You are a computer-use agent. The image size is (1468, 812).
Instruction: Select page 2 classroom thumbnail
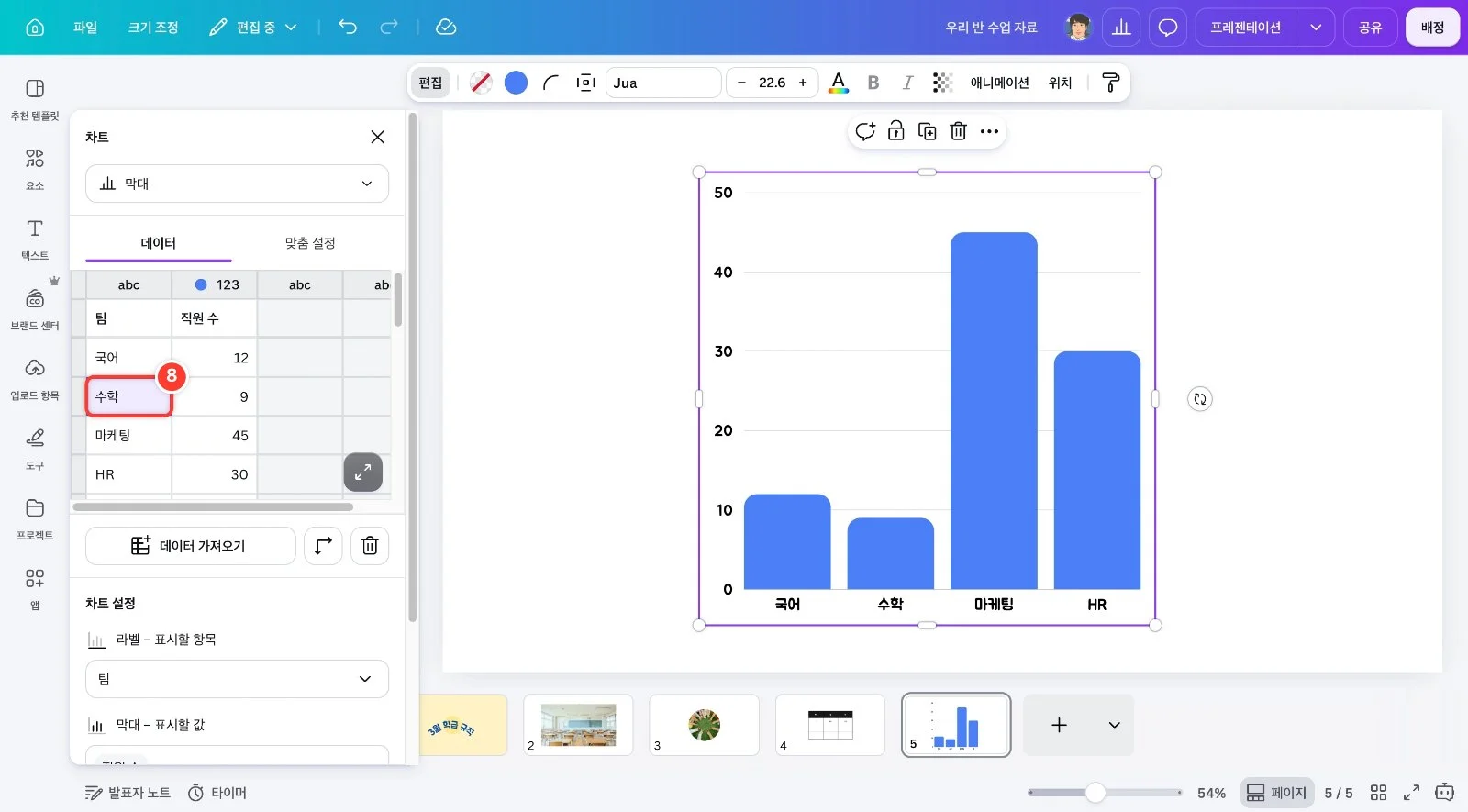578,725
